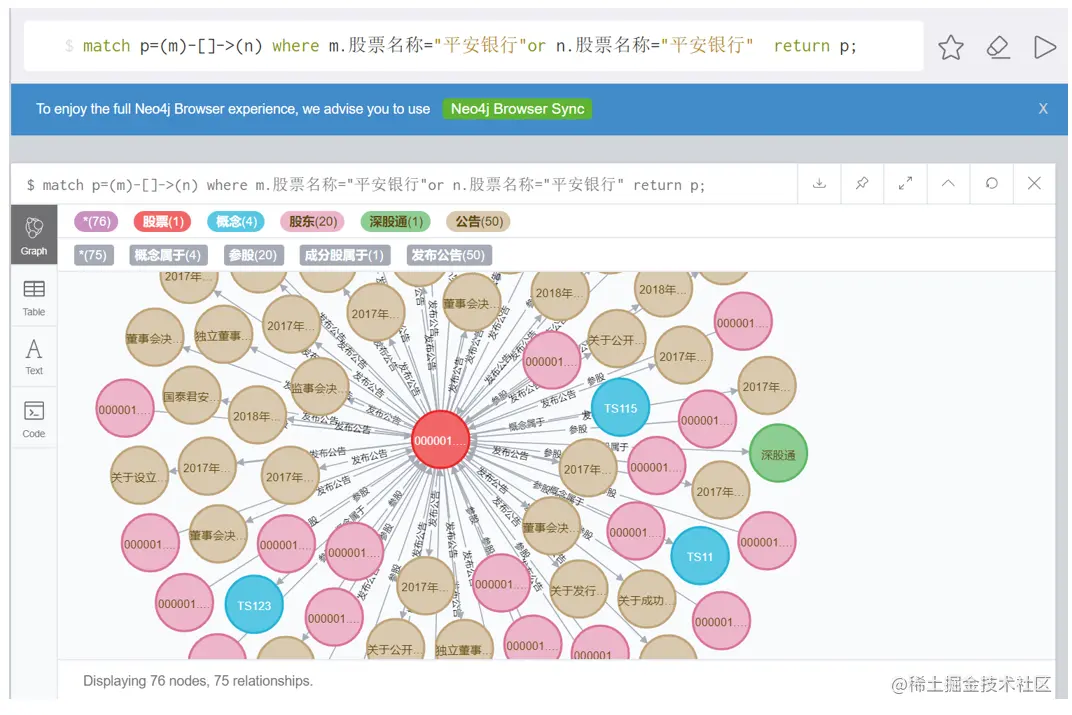Close the result frame

click(1034, 183)
